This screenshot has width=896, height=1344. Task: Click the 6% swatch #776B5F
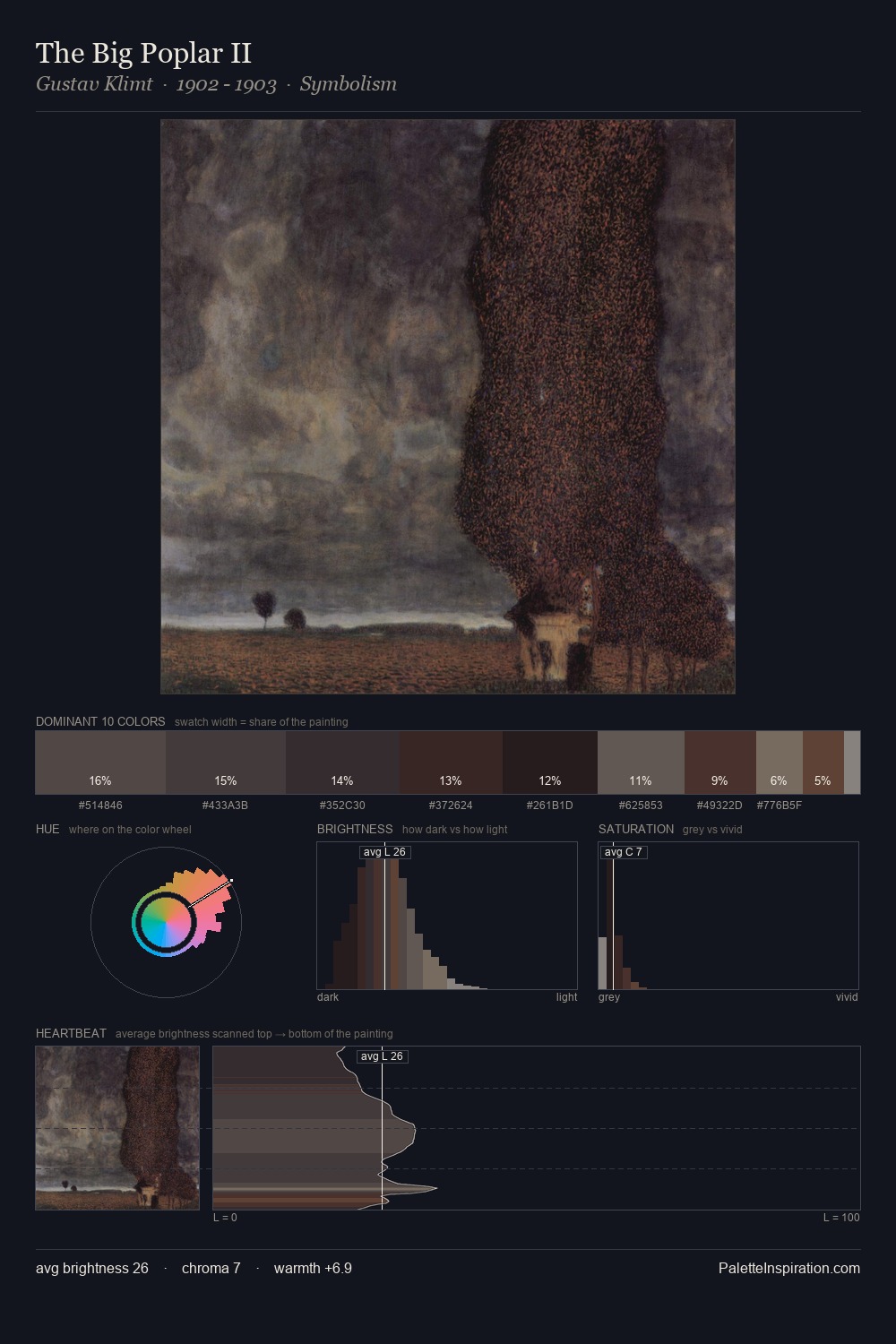pos(780,762)
